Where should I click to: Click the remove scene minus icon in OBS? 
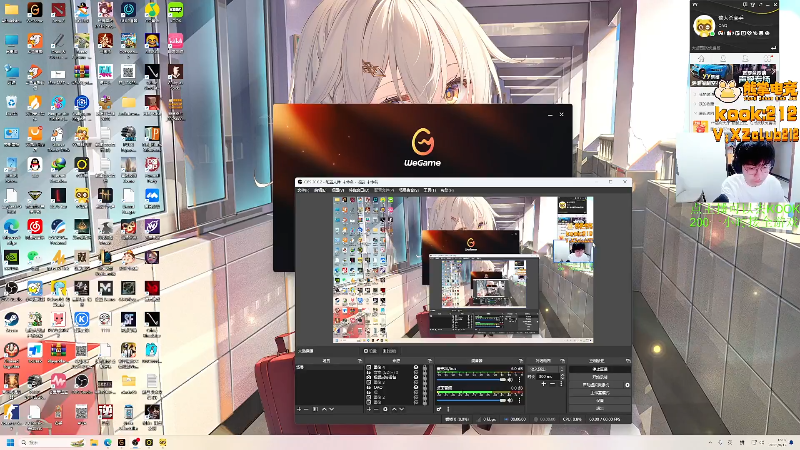point(306,409)
